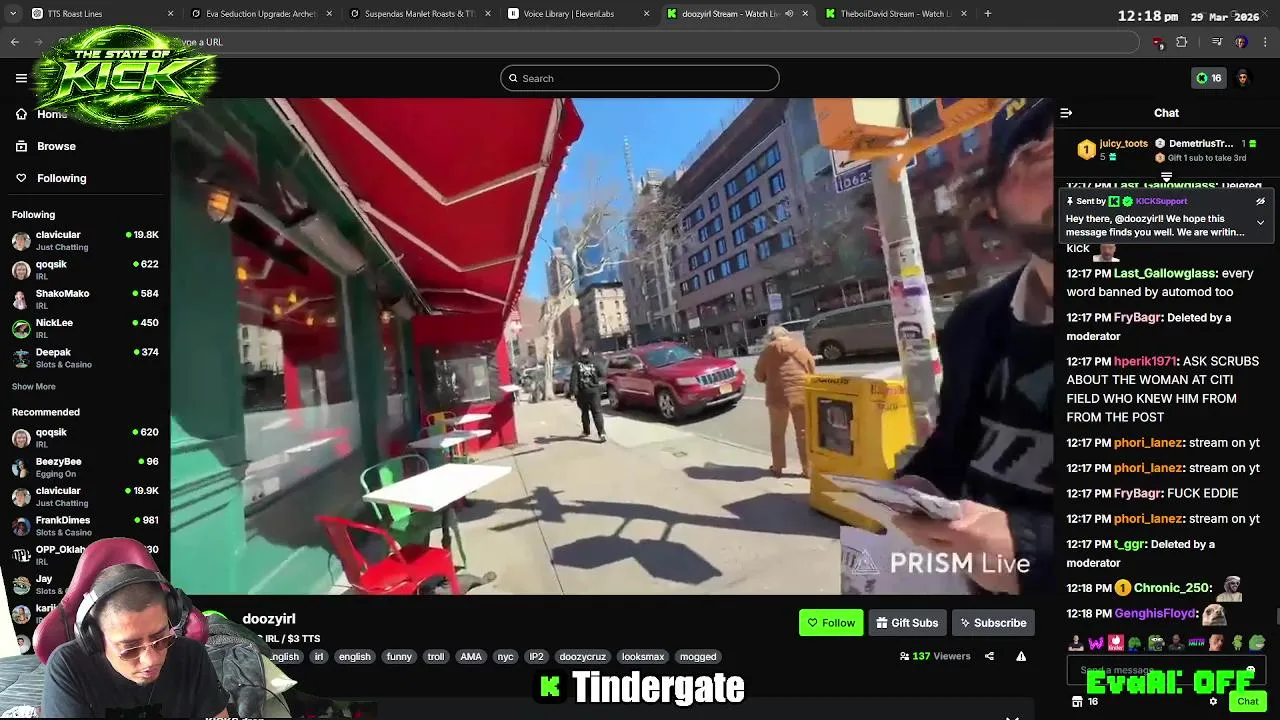
Task: Click the browser media control icon
Action: pos(1217,42)
